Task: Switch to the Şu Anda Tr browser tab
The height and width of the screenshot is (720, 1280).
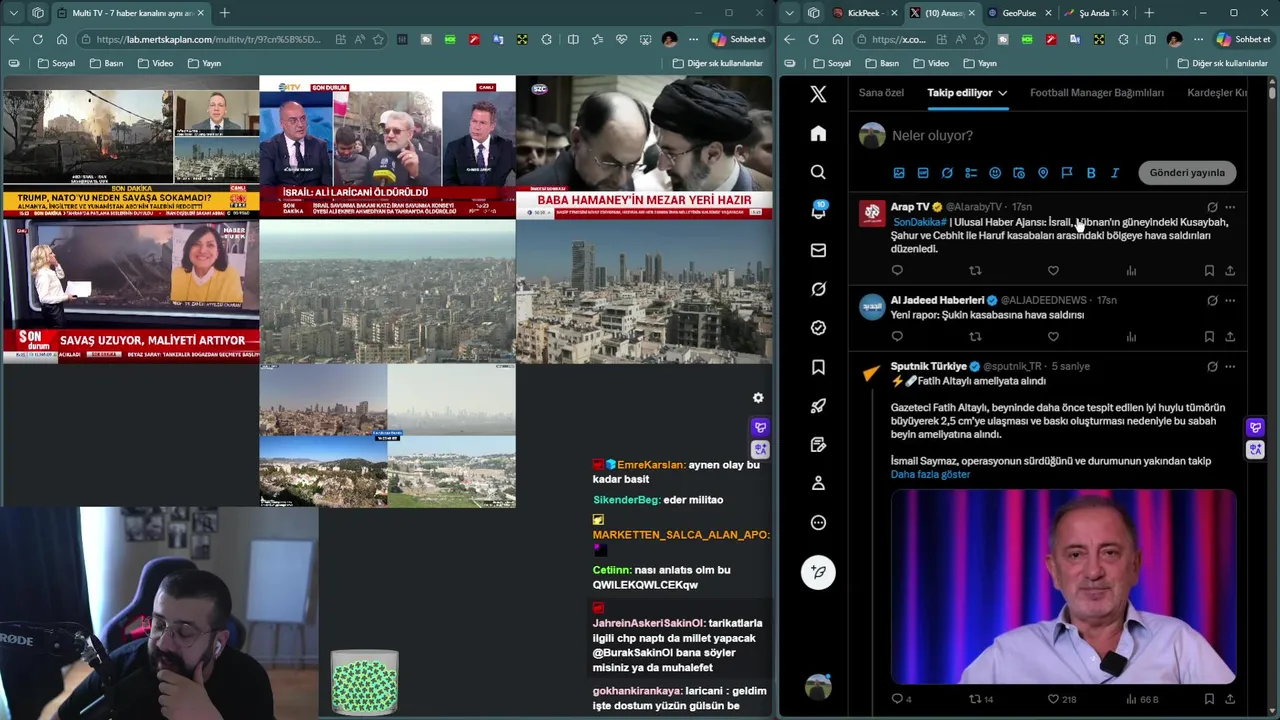Action: tap(1095, 13)
